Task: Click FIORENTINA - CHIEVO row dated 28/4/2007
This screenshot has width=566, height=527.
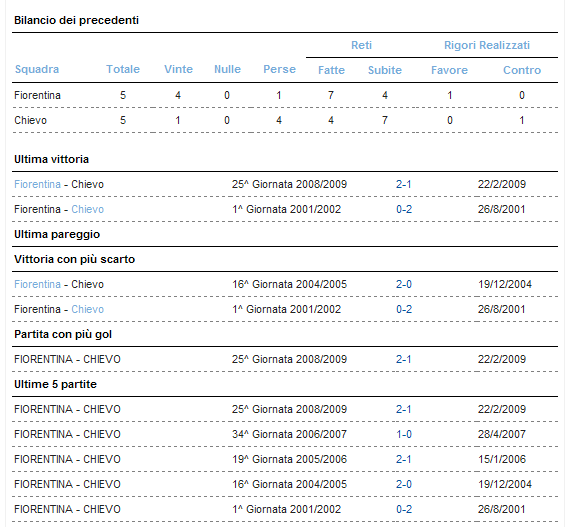Action: coord(67,434)
